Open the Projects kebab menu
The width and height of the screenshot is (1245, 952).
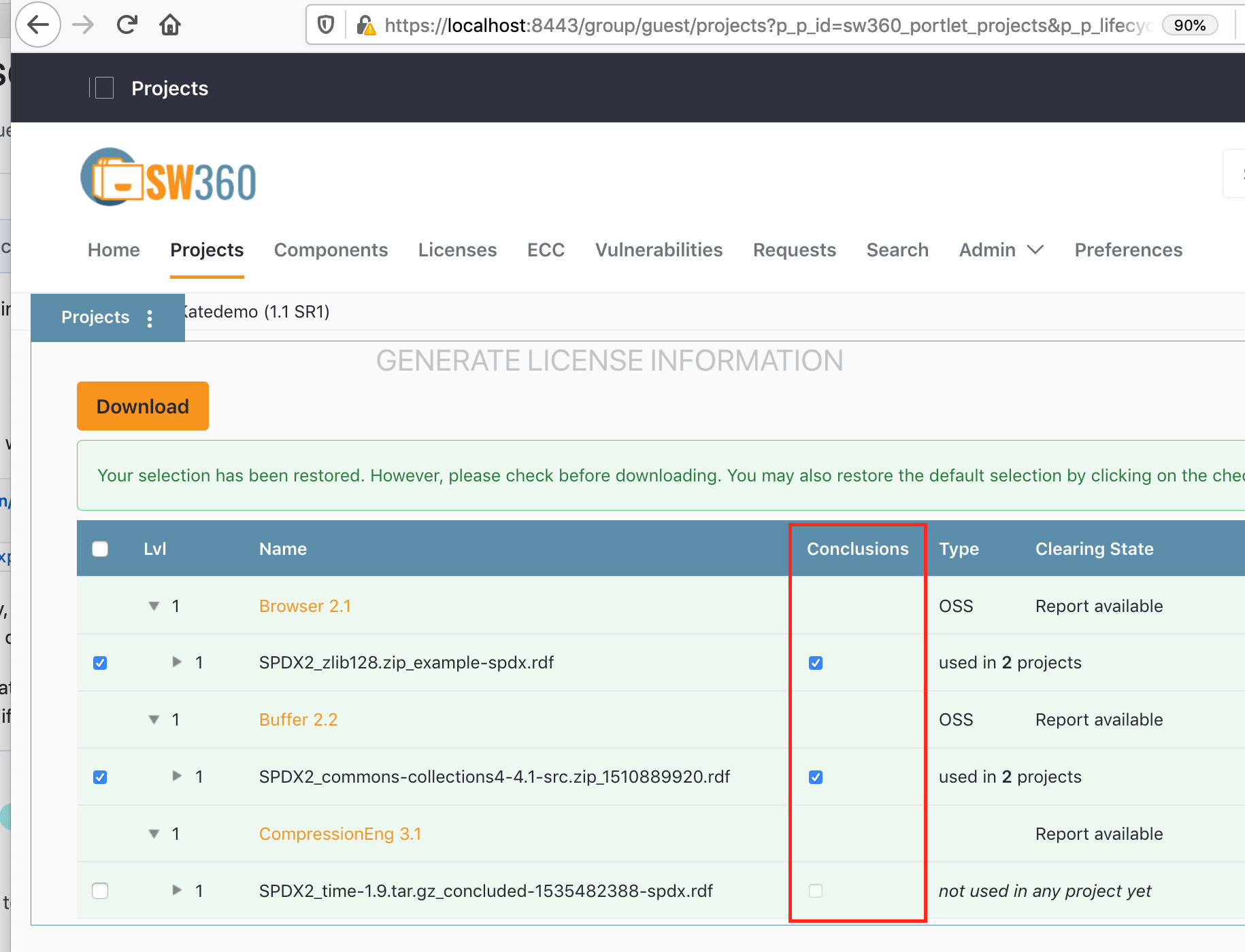[150, 318]
